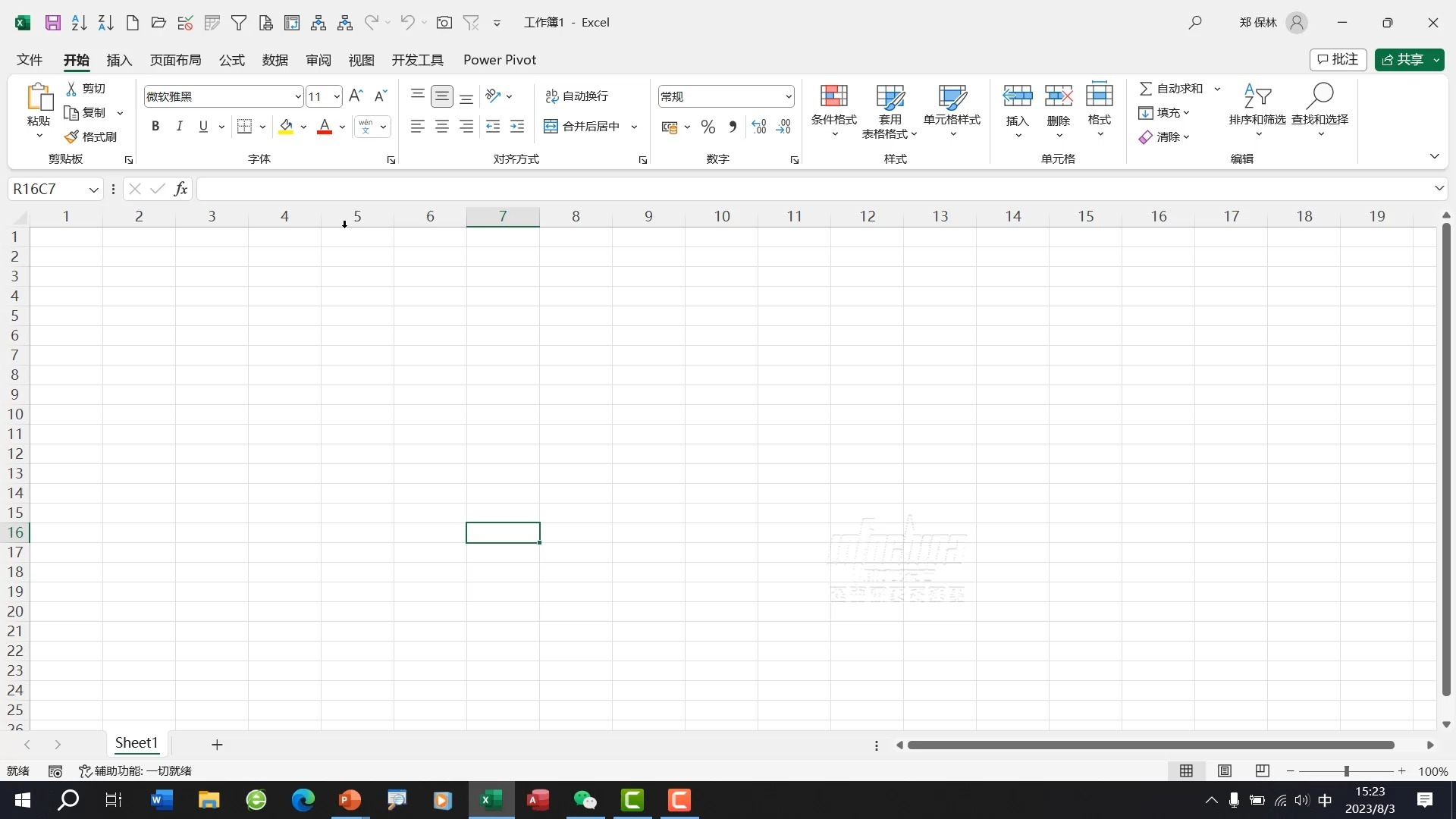Expand the number format combo box
1456x819 pixels.
pyautogui.click(x=788, y=96)
